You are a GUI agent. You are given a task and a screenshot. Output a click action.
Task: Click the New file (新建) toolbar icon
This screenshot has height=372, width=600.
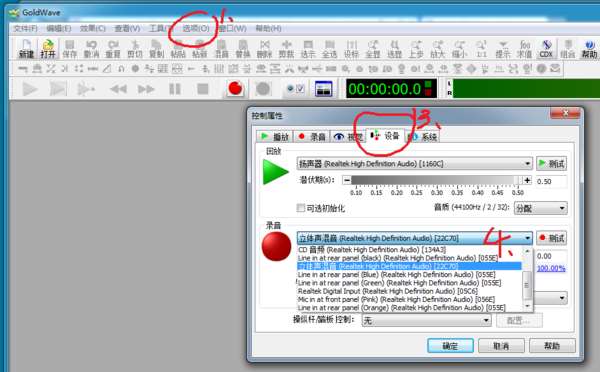(26, 49)
